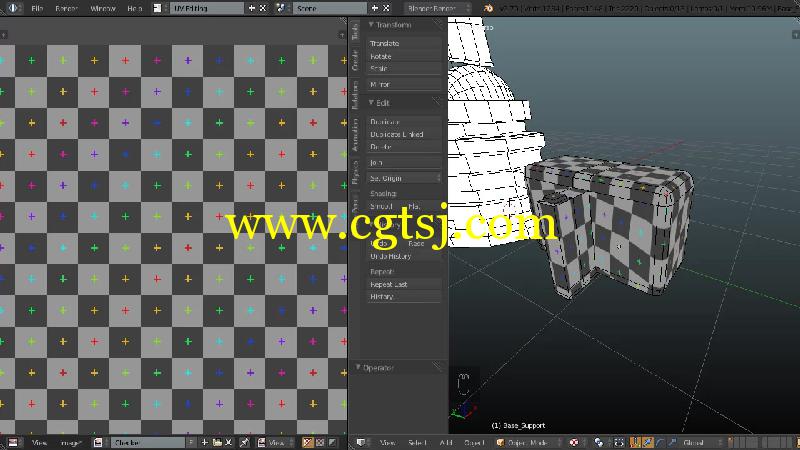Open the pivot point selector icon
The height and width of the screenshot is (450, 800).
(x=598, y=442)
